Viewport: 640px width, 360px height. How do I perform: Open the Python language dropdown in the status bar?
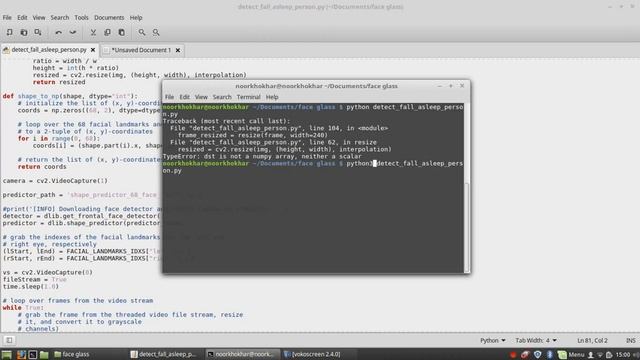(492, 340)
